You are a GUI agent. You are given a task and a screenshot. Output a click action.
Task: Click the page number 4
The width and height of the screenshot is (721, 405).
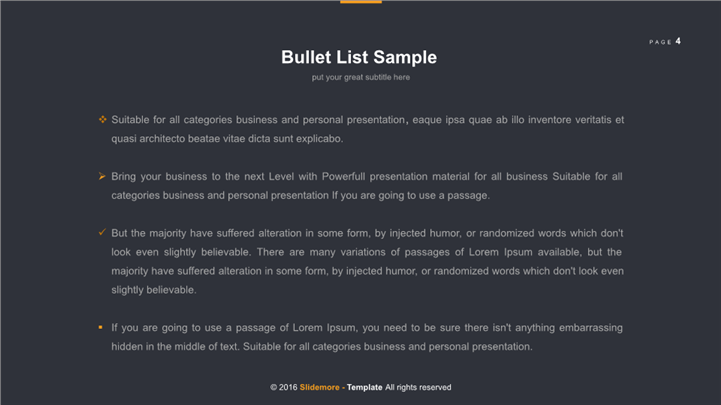[678, 41]
